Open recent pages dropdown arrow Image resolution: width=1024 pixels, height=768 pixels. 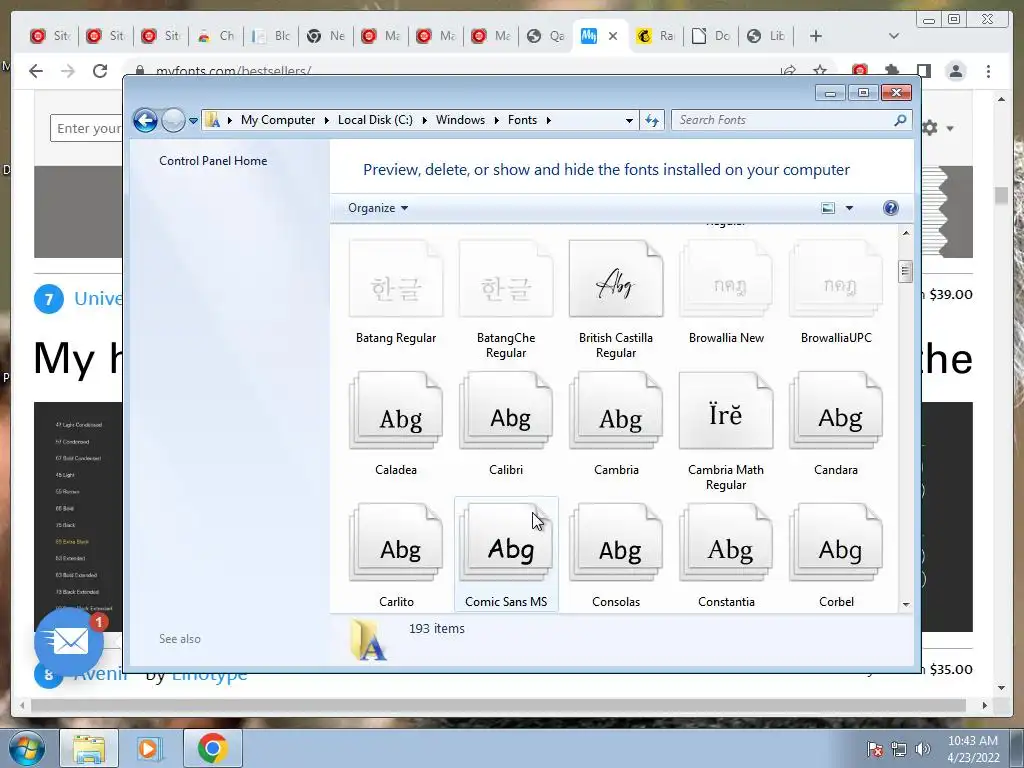click(x=193, y=120)
